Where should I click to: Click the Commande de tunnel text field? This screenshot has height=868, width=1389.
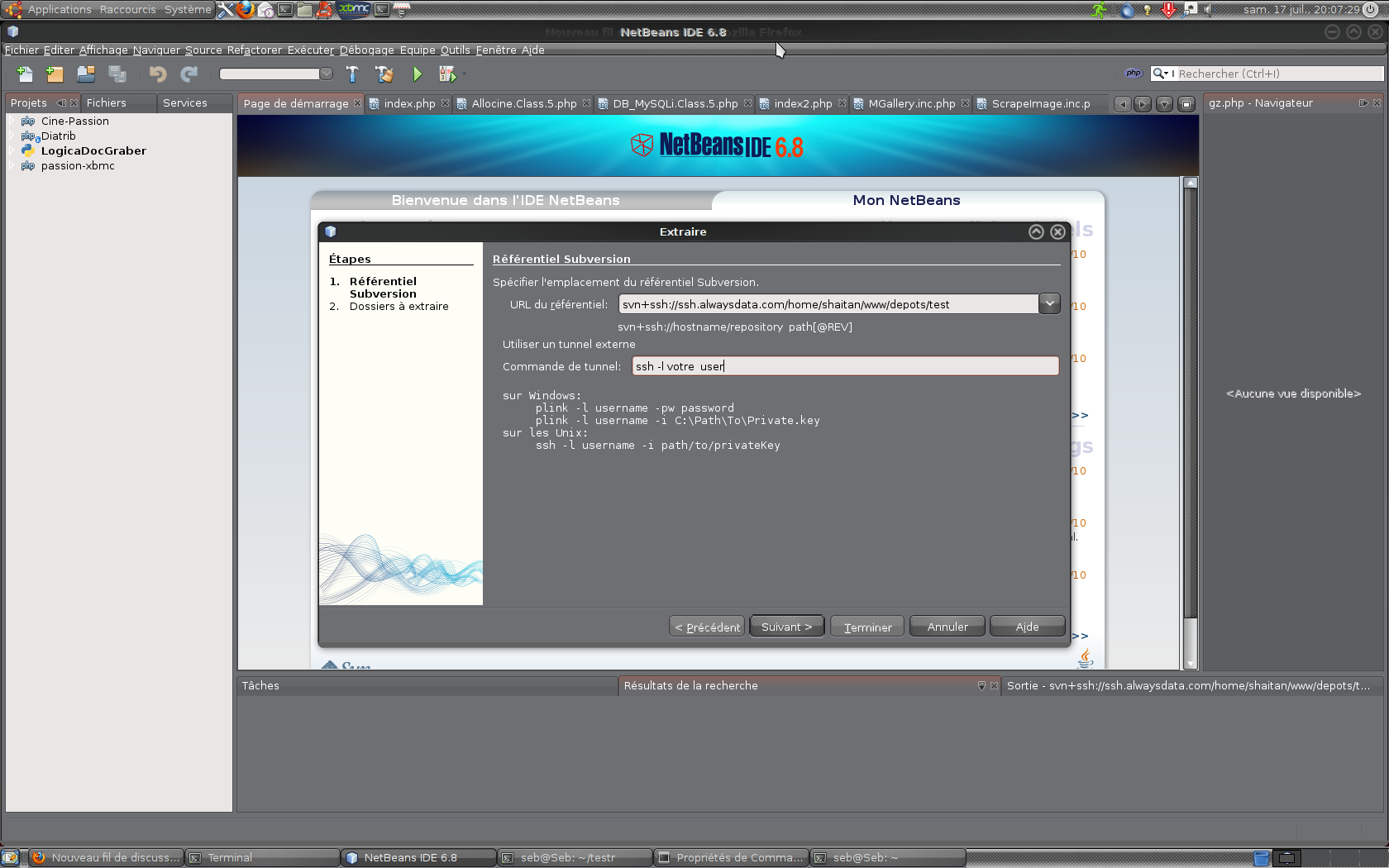[x=845, y=366]
